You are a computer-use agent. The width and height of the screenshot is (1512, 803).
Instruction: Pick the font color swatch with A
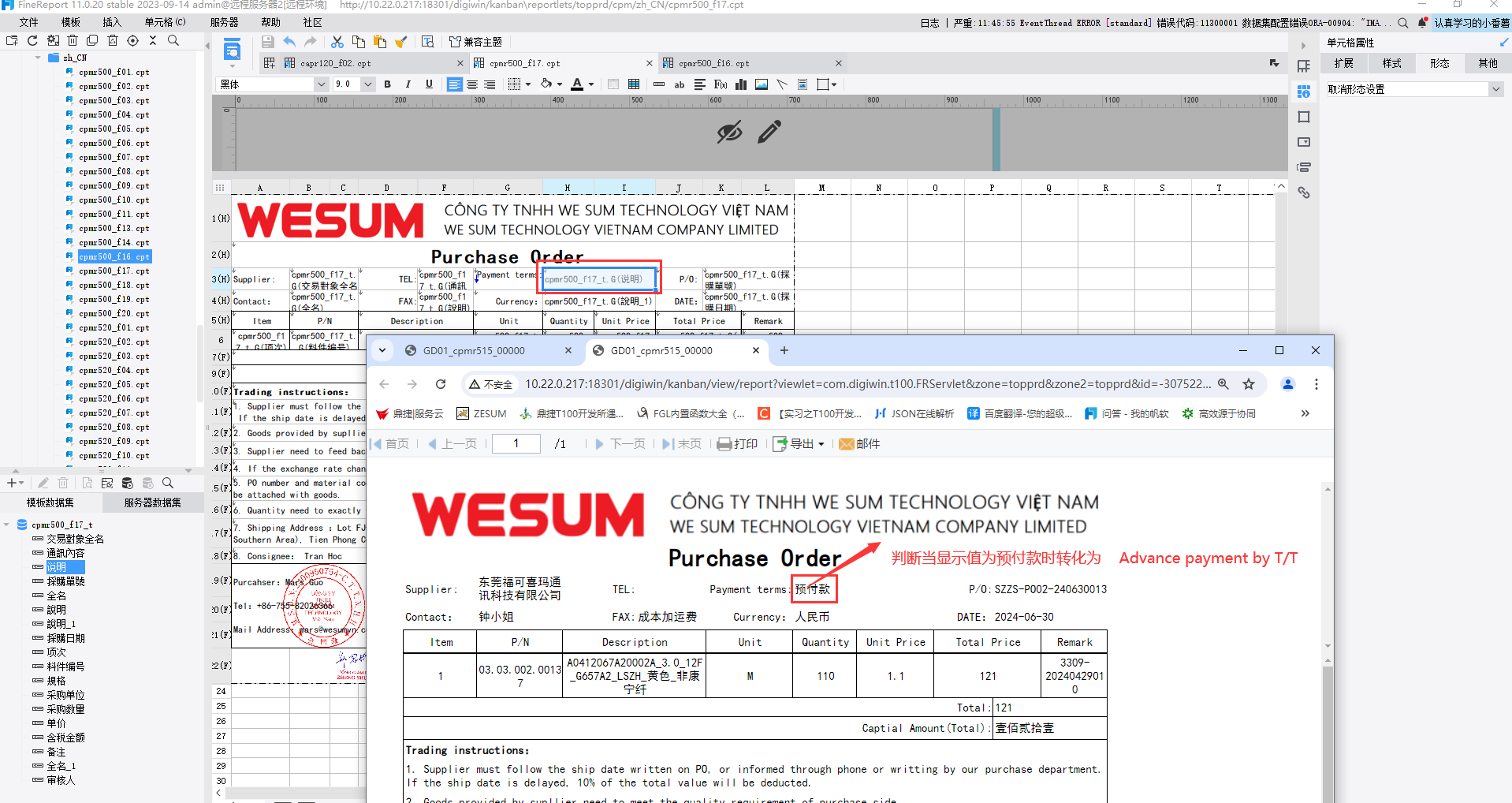pyautogui.click(x=577, y=84)
